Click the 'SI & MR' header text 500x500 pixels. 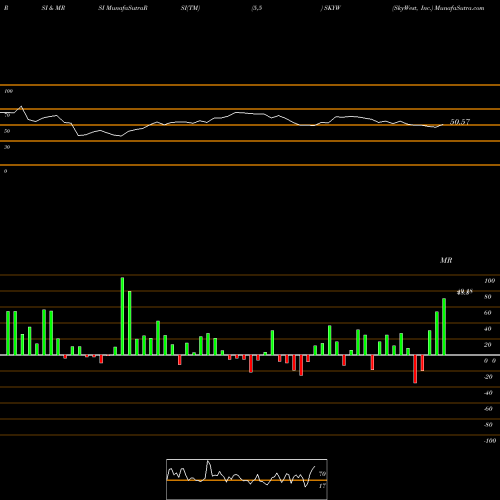[53, 8]
